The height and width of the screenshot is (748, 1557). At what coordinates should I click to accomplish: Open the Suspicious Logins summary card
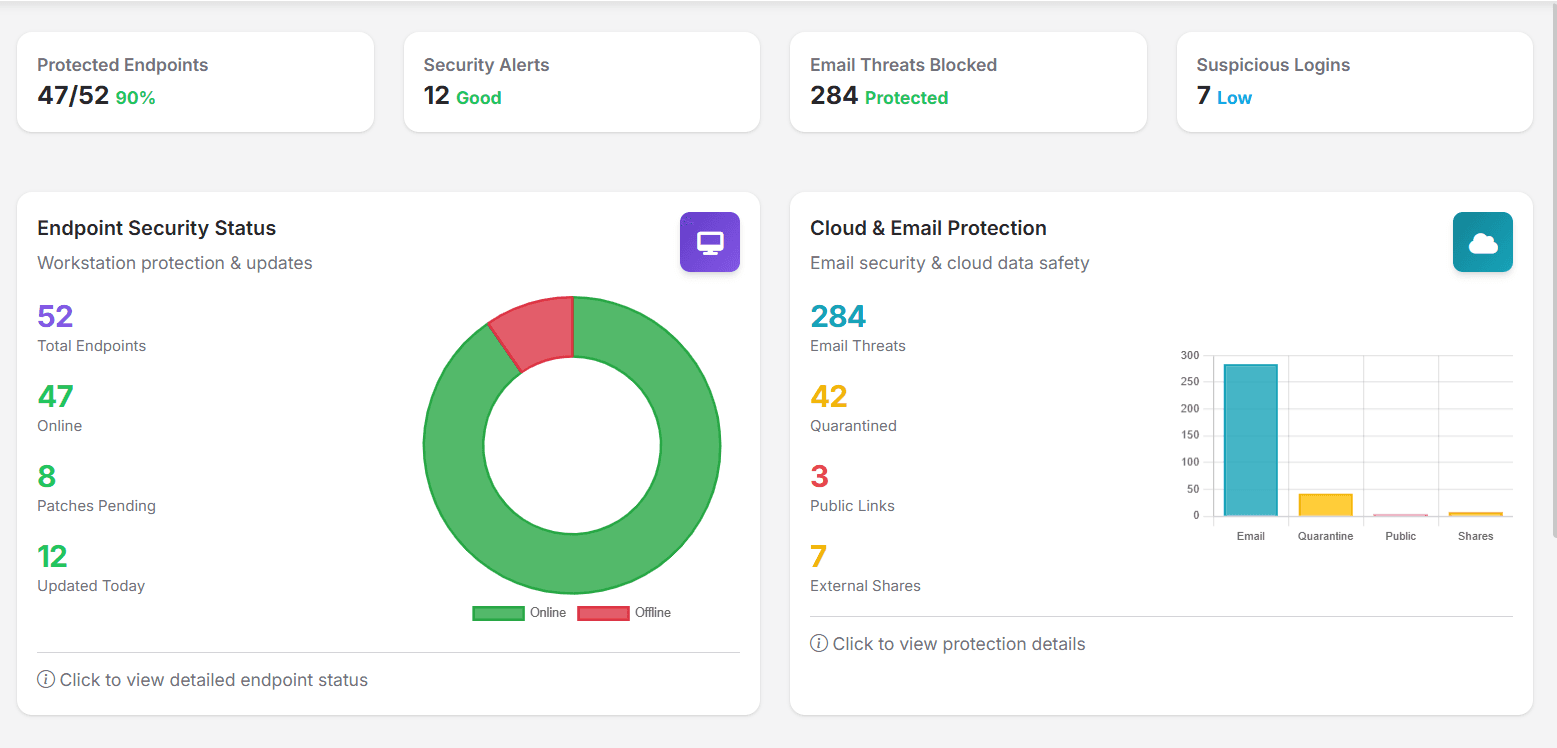[1354, 81]
